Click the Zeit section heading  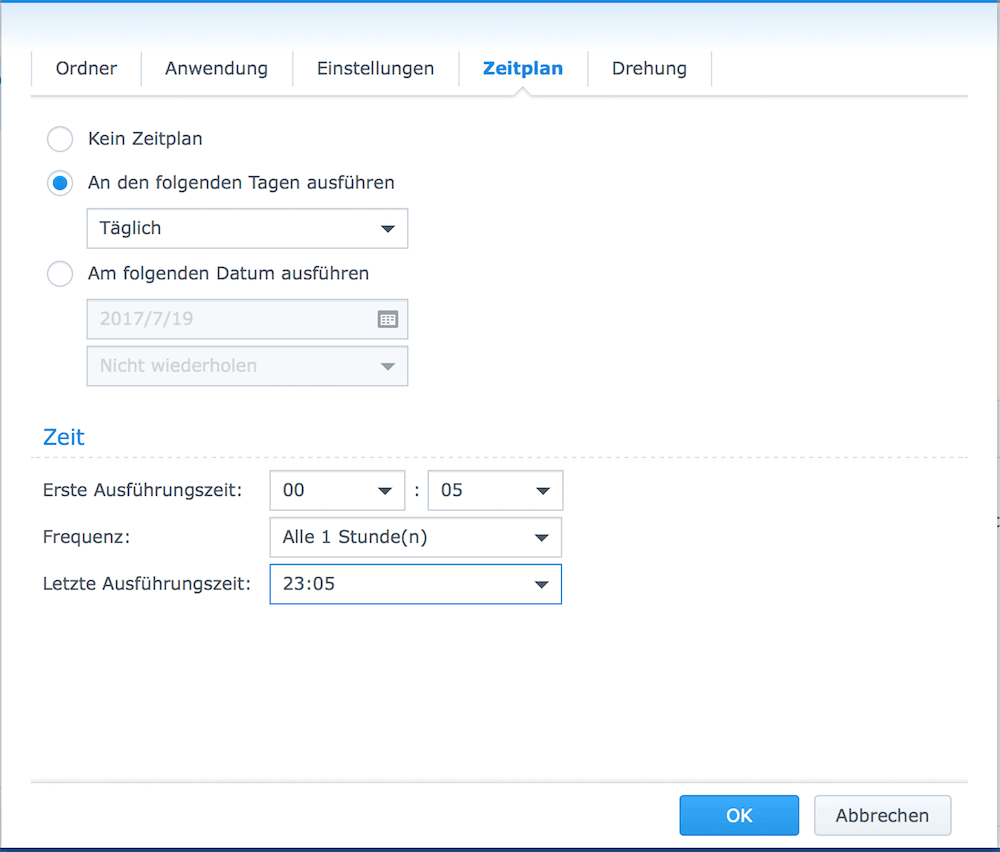(64, 437)
